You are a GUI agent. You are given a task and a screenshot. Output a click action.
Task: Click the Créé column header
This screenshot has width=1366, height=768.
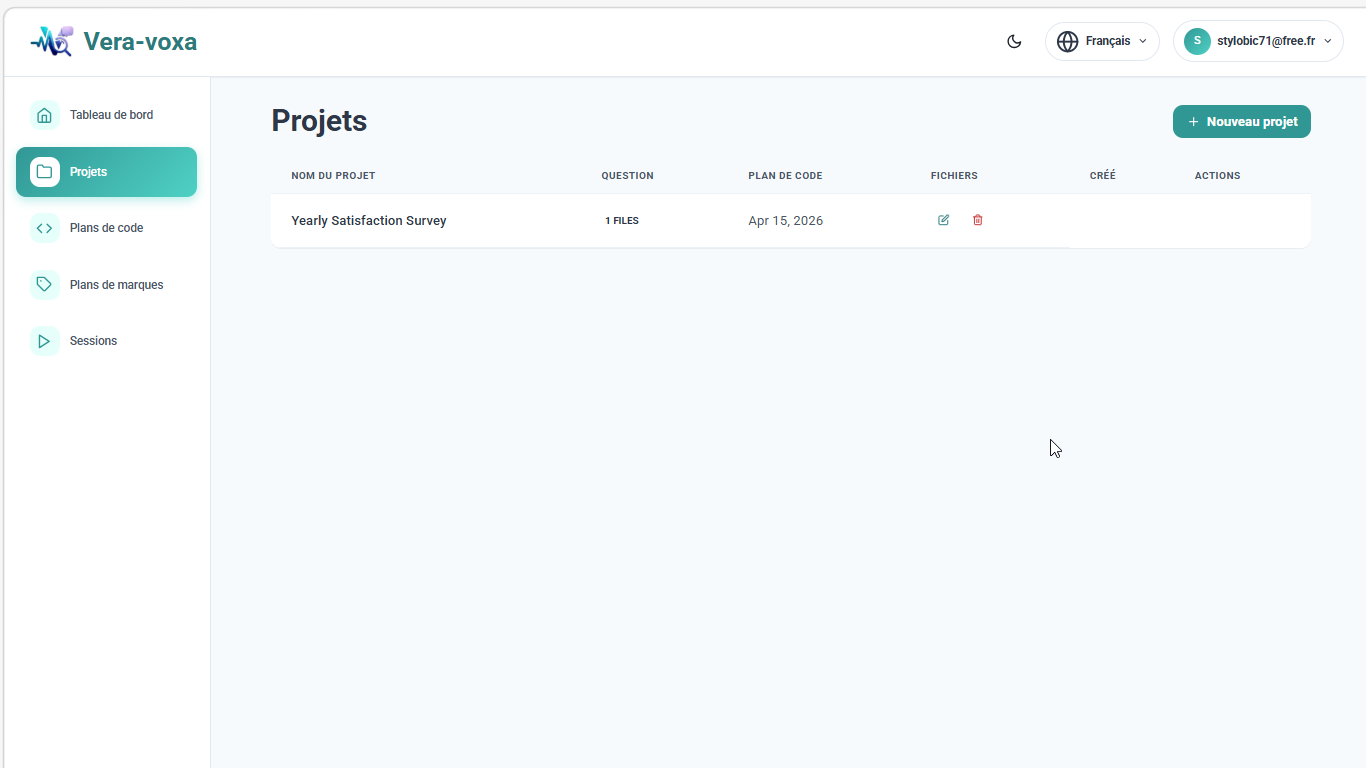pos(1103,176)
